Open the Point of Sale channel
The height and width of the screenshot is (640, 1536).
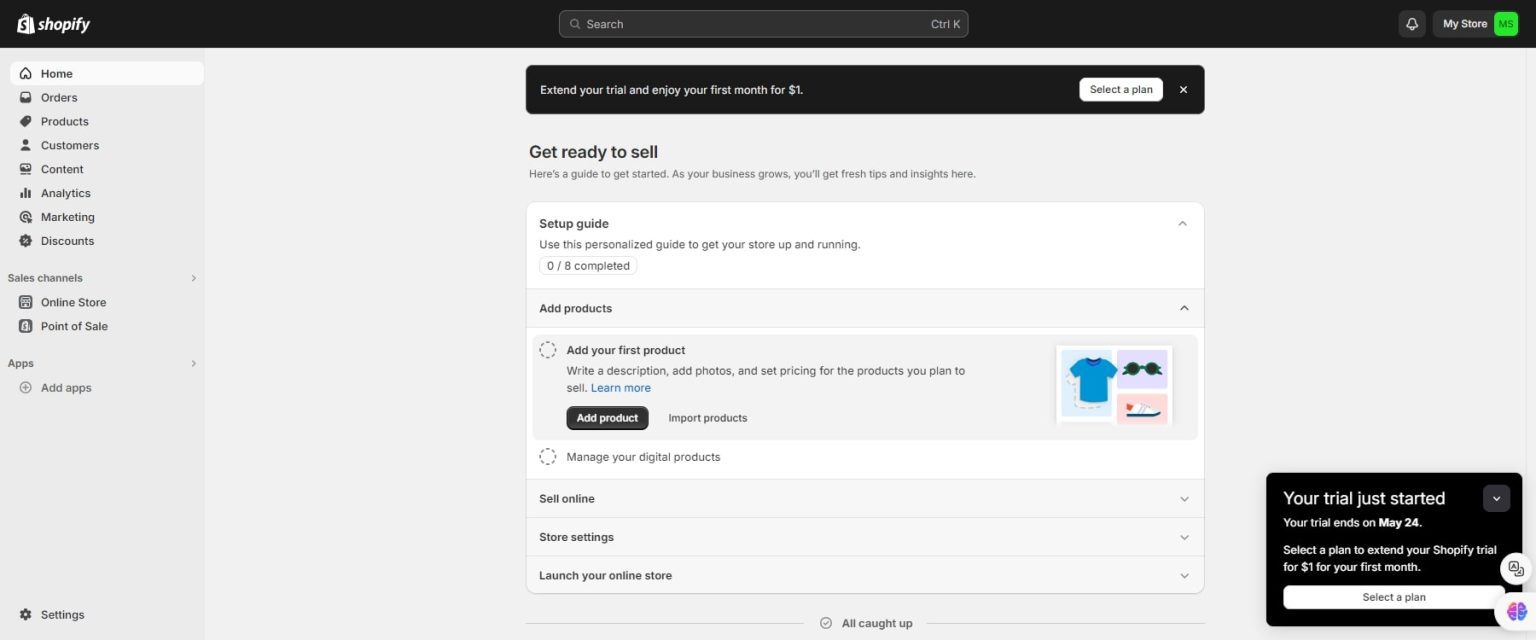[x=74, y=325]
